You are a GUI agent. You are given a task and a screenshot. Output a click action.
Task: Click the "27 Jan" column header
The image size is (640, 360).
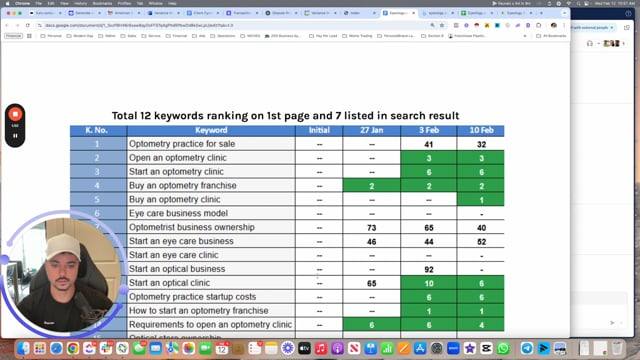[x=371, y=131]
